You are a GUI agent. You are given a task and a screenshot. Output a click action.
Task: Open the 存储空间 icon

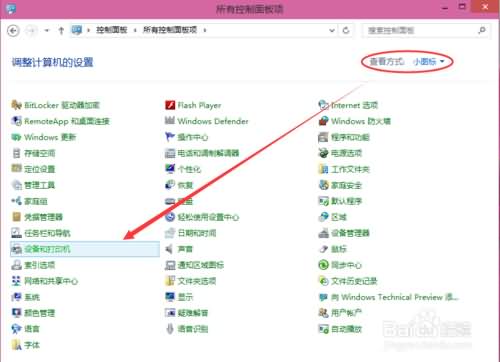(x=16, y=153)
